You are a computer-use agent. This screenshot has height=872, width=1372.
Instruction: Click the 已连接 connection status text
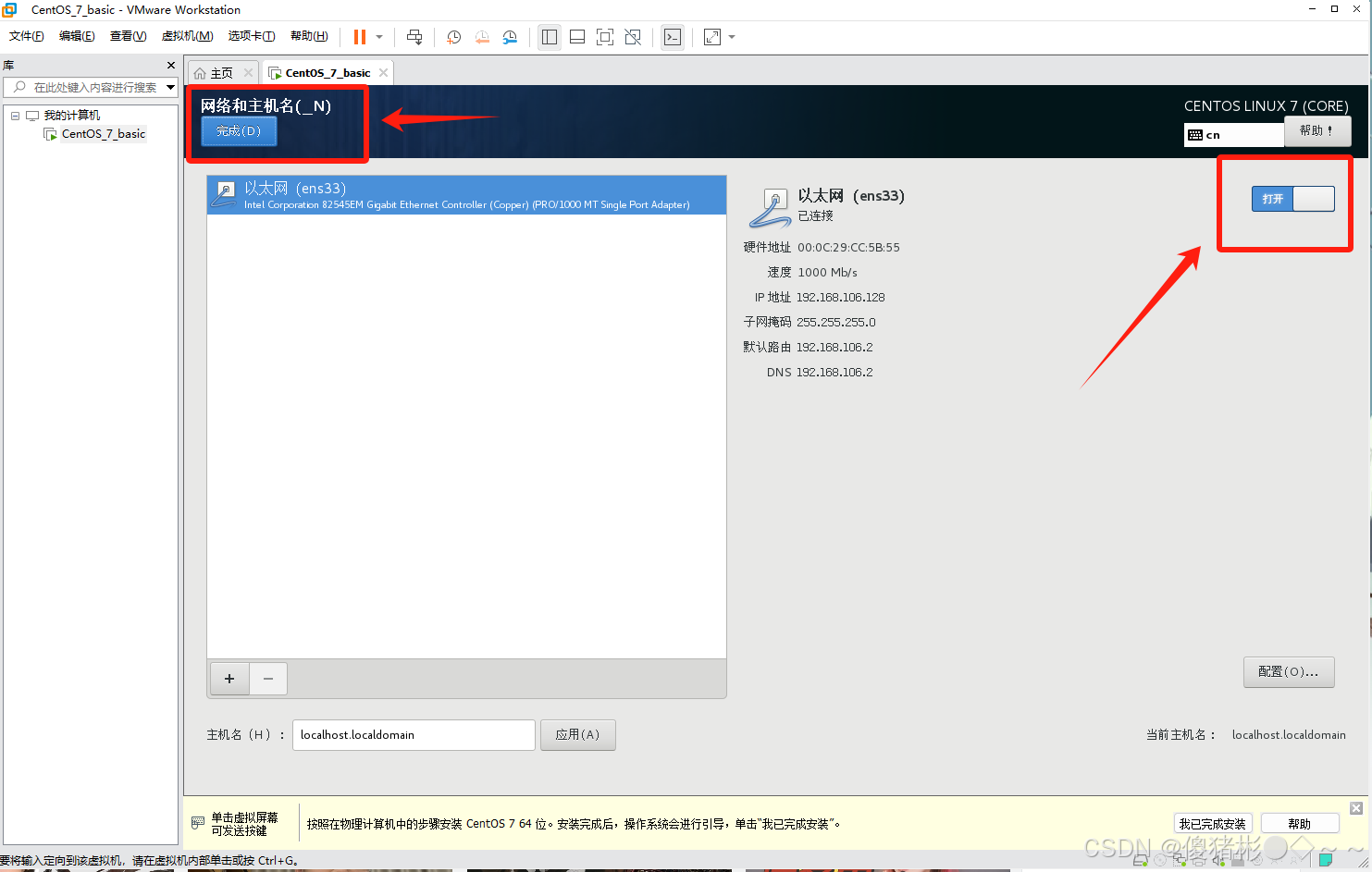click(816, 216)
